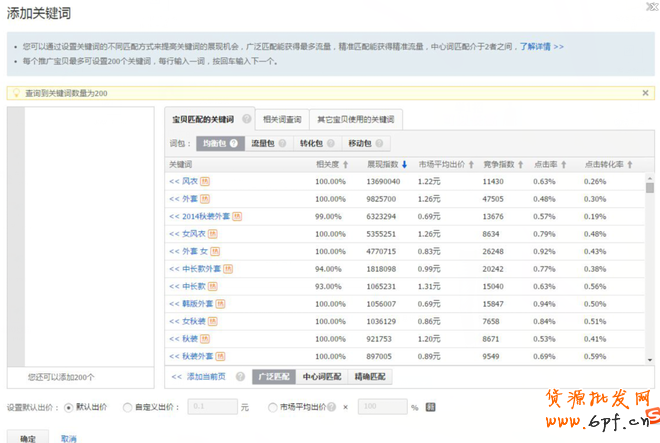The height and width of the screenshot is (443, 660).
Task: Click calculator icon after the percent field
Action: 431,407
